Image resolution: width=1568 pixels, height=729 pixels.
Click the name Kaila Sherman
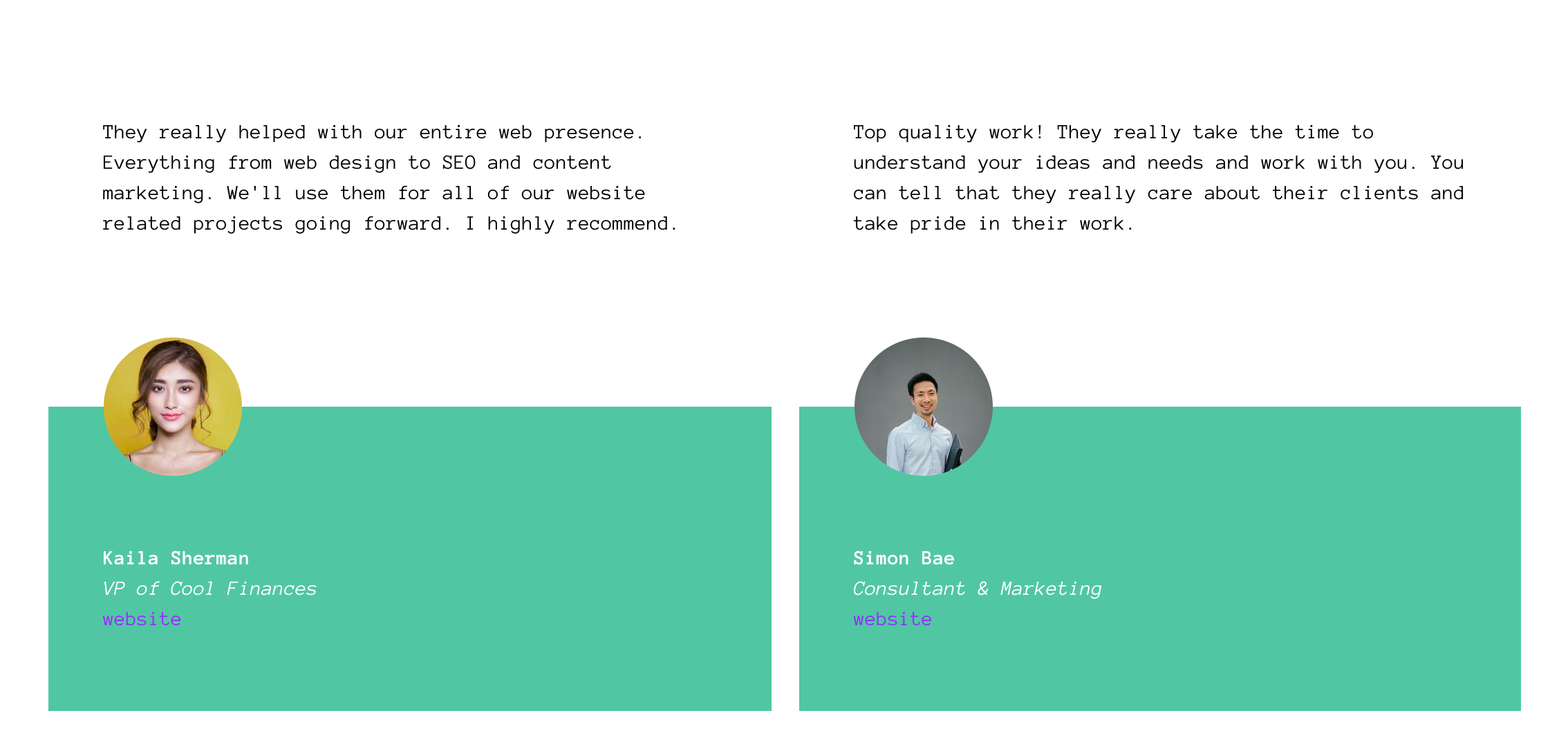176,558
